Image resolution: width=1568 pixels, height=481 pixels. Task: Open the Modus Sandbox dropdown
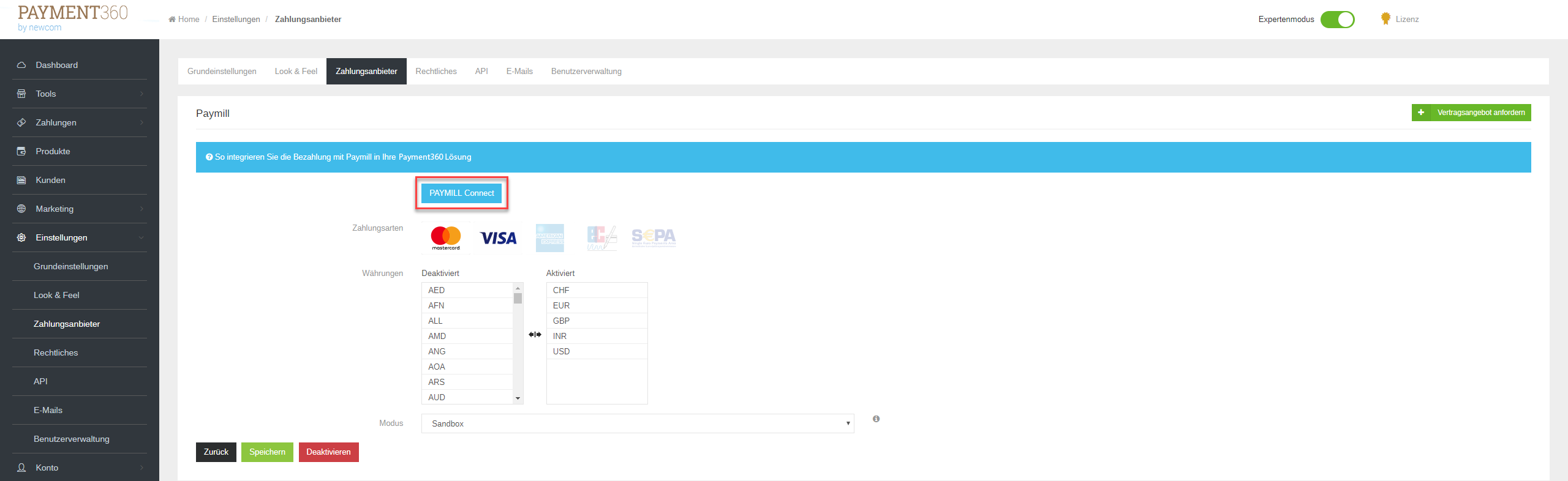tap(637, 423)
